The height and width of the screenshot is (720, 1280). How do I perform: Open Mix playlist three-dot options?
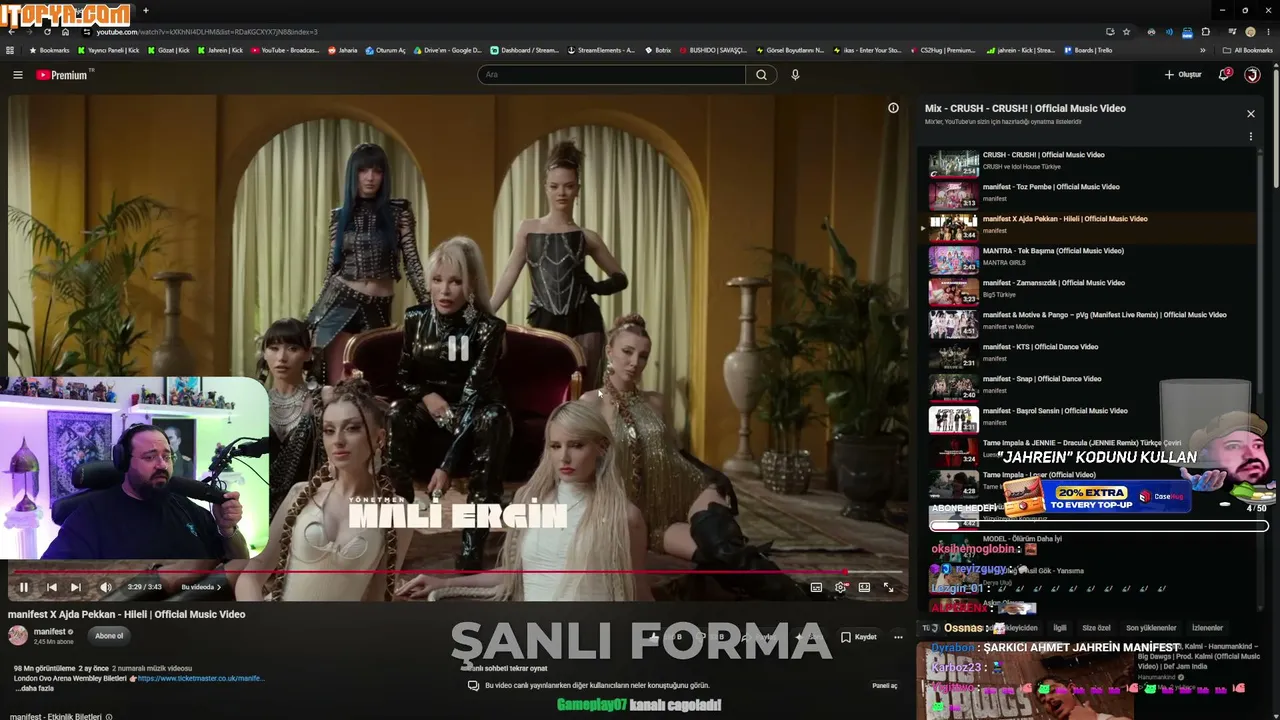[x=1250, y=137]
